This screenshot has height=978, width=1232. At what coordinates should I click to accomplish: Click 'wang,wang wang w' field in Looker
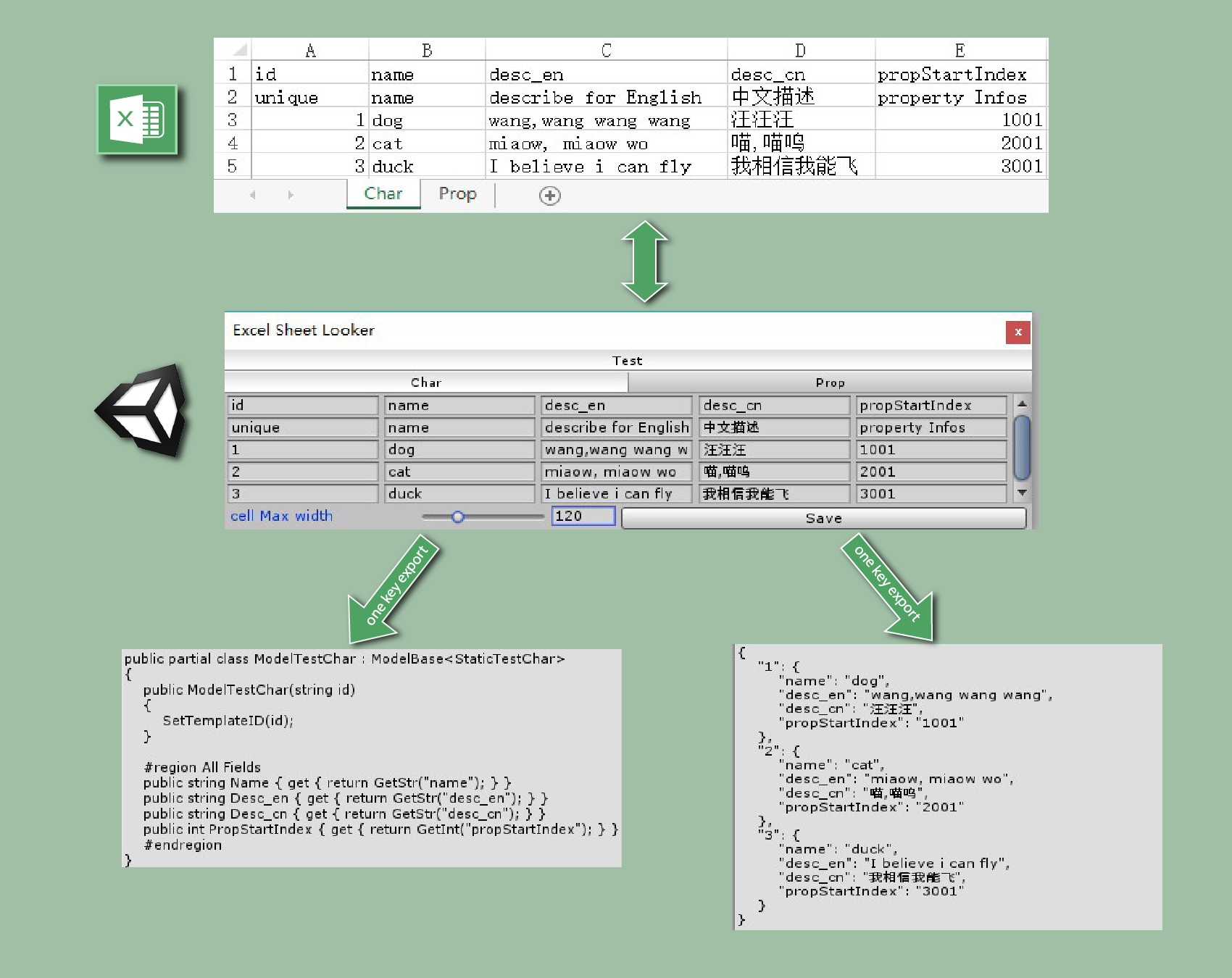coord(616,449)
